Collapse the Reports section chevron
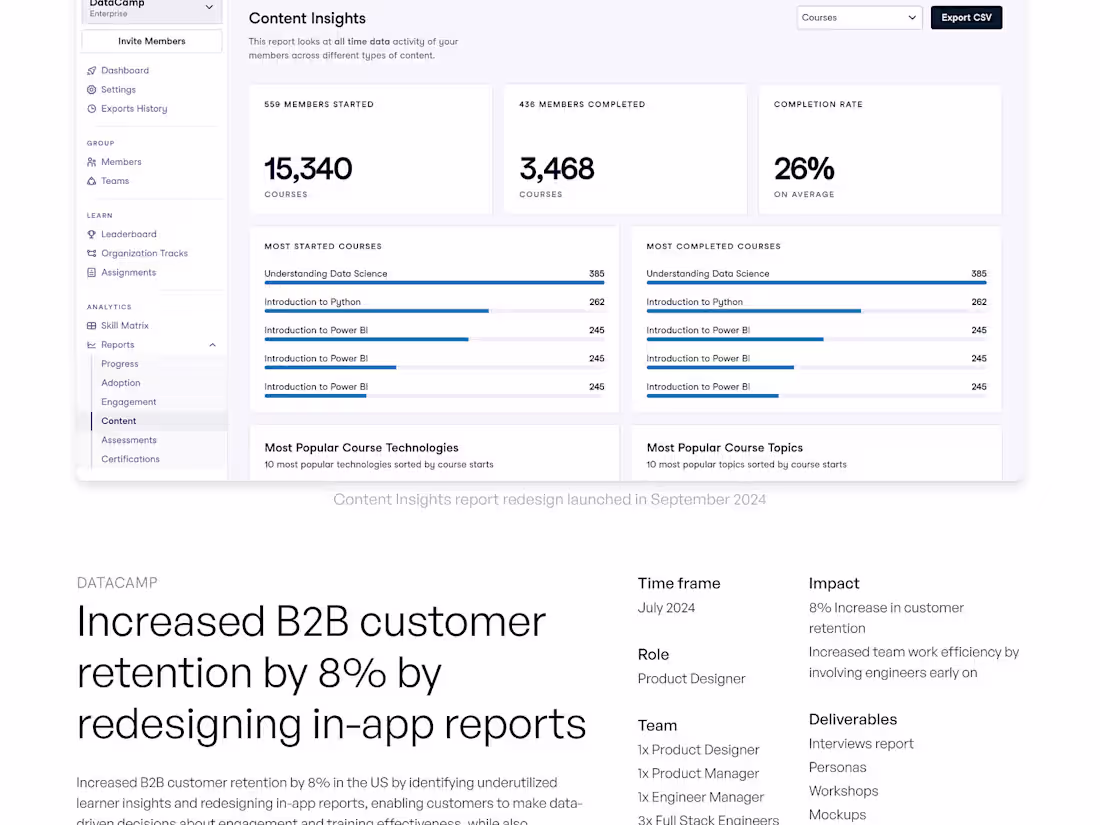Screen dimensions: 1100x825 click(x=212, y=344)
